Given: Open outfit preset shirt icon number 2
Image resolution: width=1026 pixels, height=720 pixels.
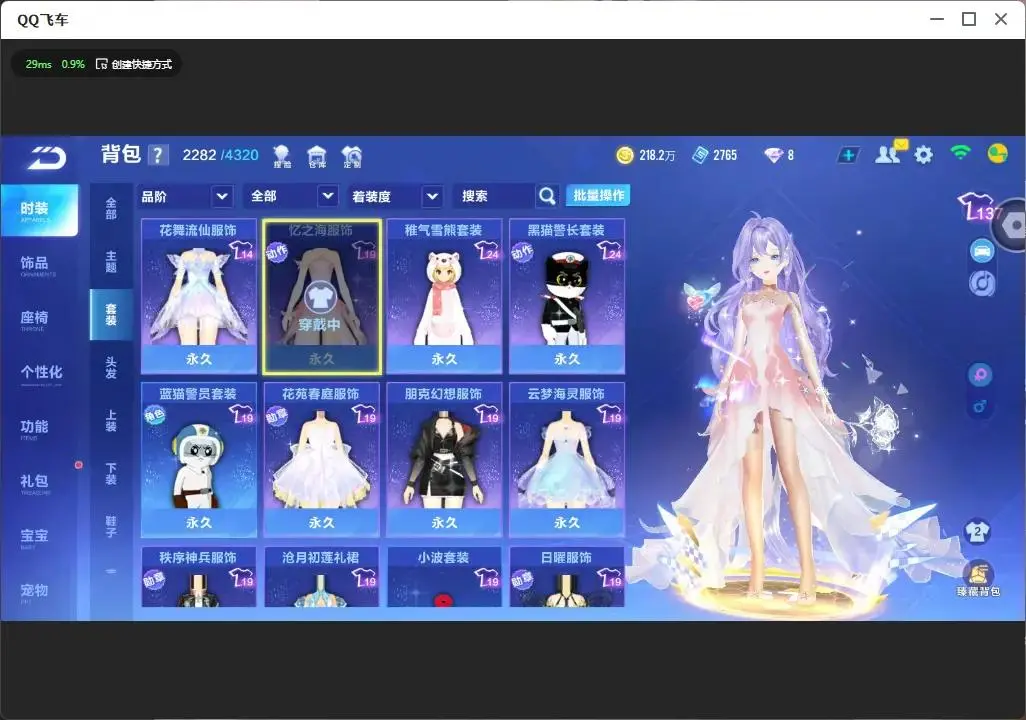Looking at the screenshot, I should click(978, 531).
